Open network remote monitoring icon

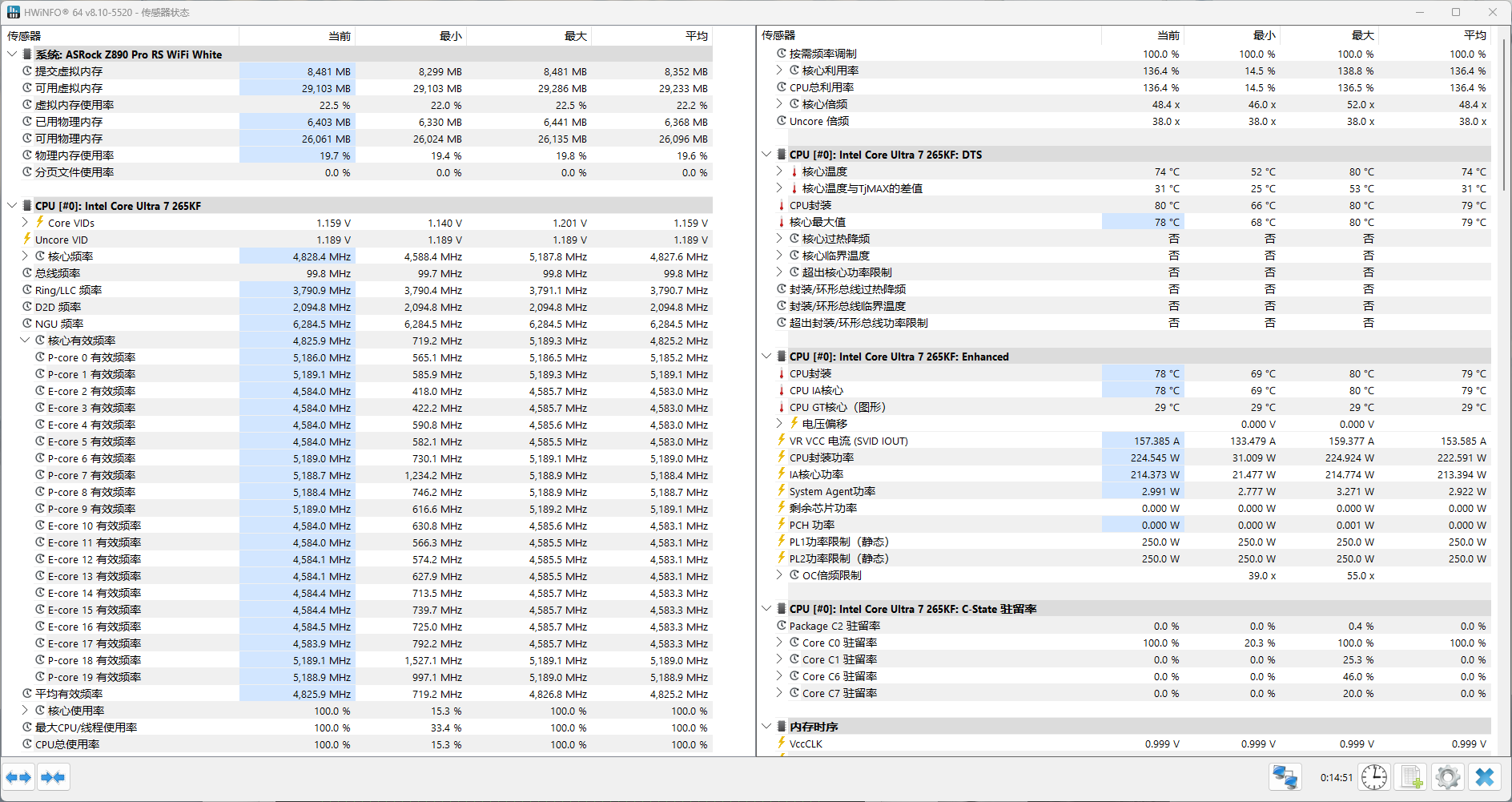[x=1285, y=777]
